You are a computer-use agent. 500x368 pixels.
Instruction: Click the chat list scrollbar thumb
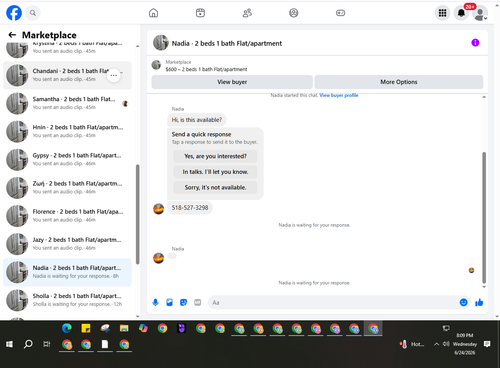click(x=137, y=214)
